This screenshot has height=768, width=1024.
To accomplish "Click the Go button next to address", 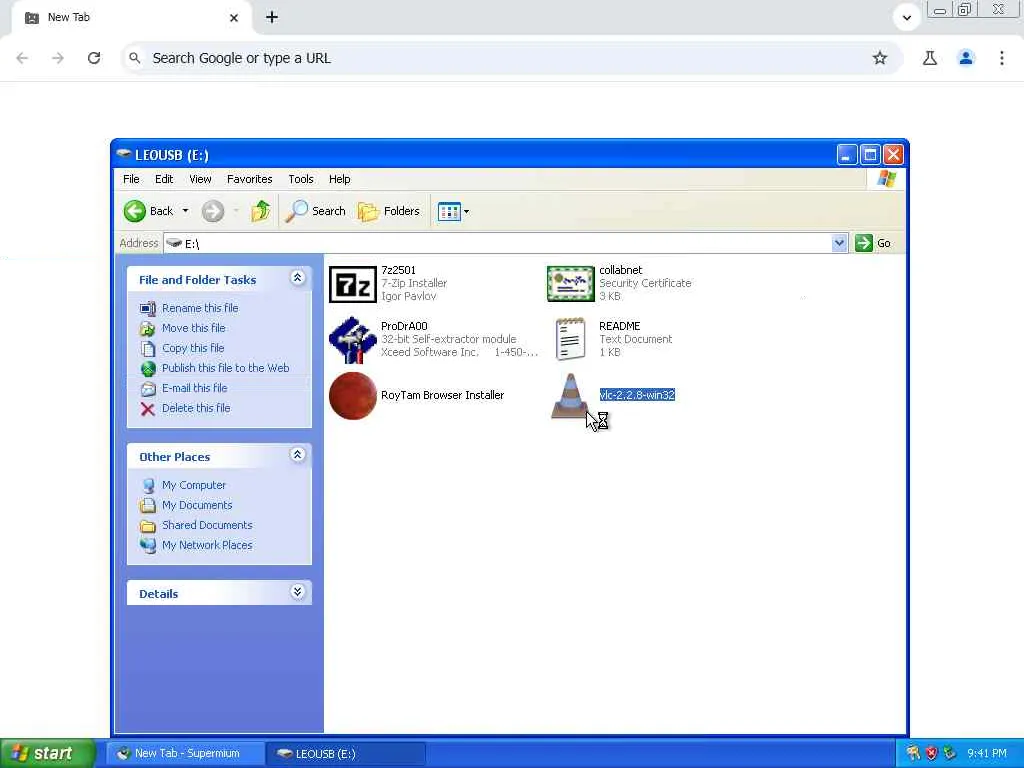I will (873, 243).
